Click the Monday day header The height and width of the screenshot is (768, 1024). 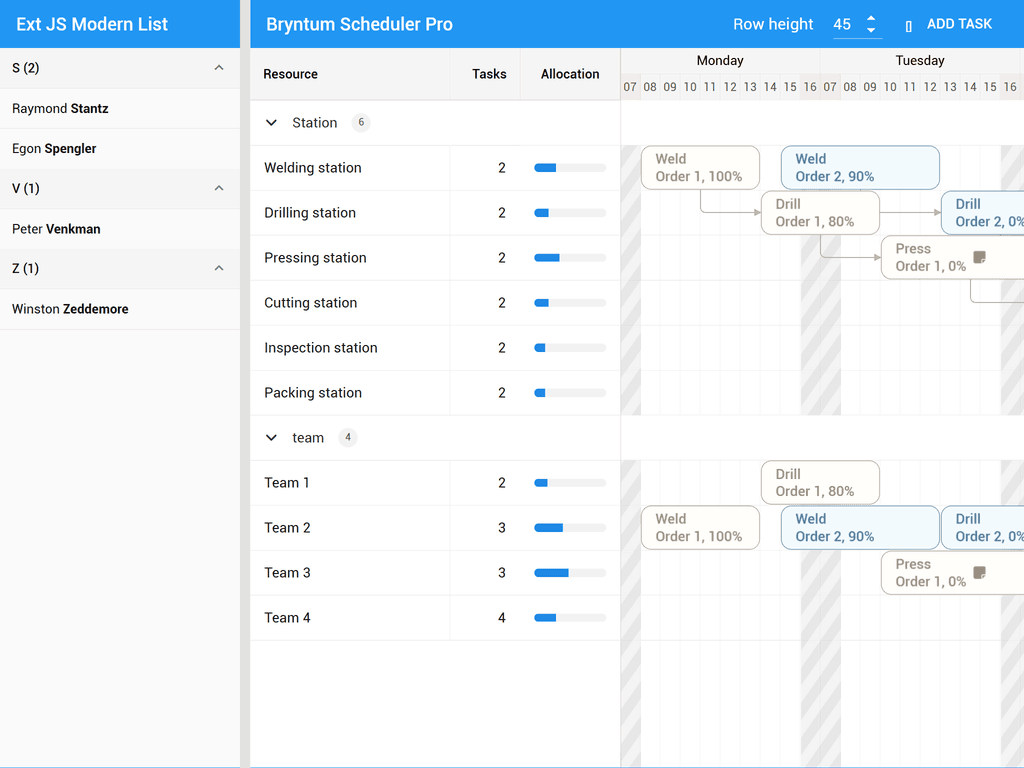coord(720,61)
